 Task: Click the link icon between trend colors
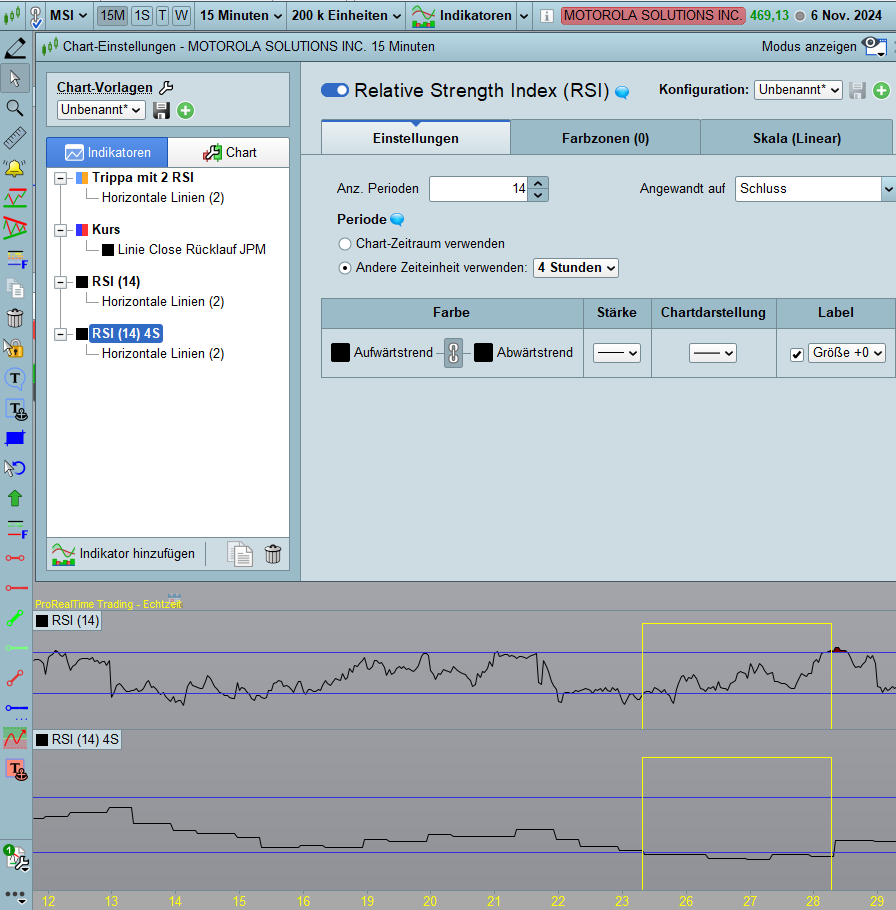(x=453, y=353)
